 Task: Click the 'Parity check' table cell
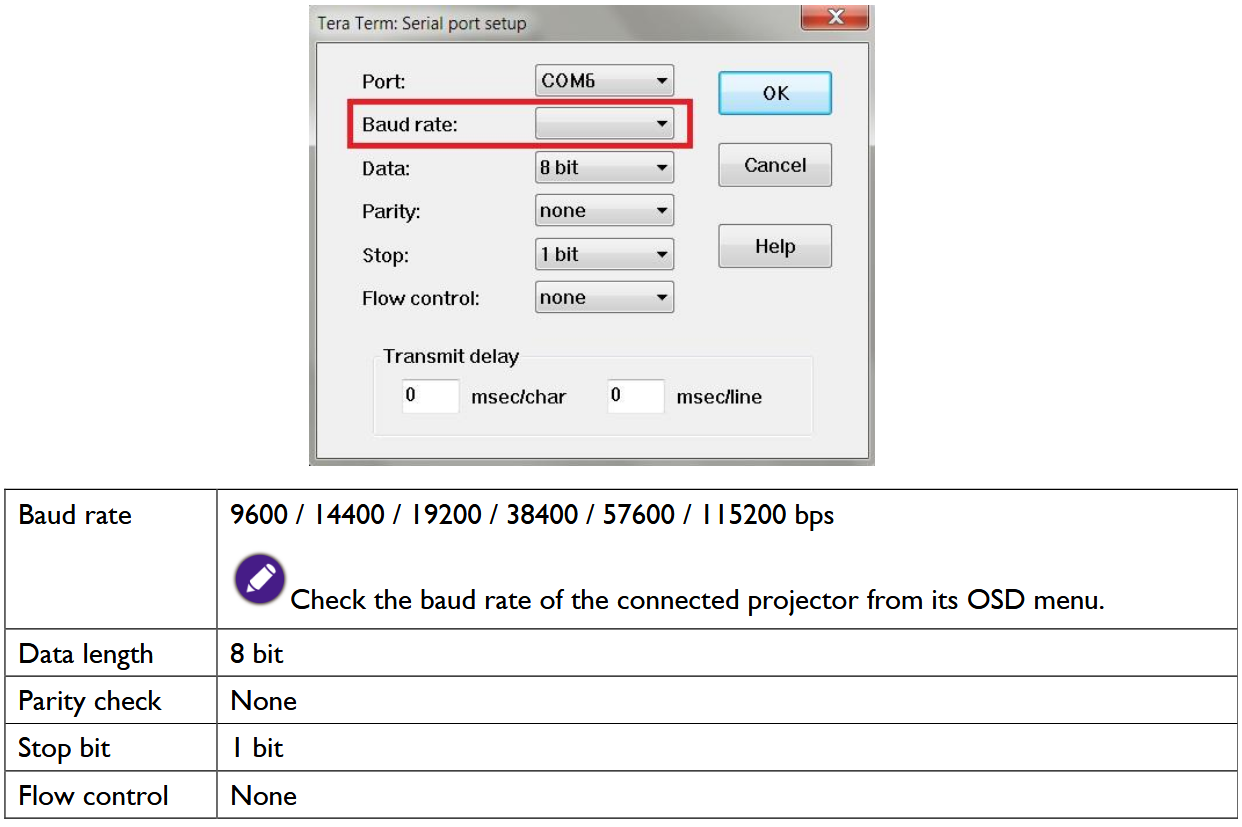pos(111,700)
